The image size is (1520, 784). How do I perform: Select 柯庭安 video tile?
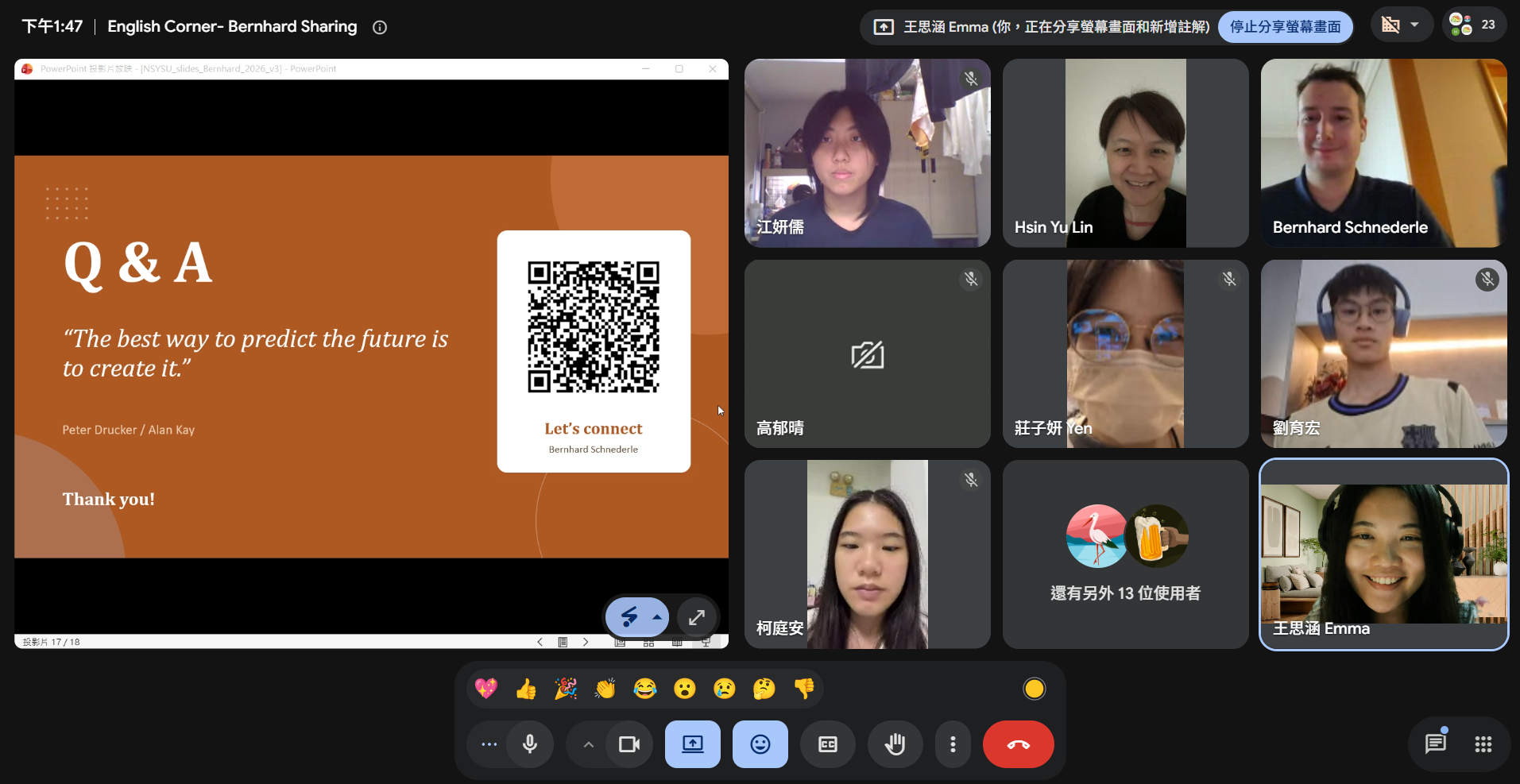(x=868, y=554)
